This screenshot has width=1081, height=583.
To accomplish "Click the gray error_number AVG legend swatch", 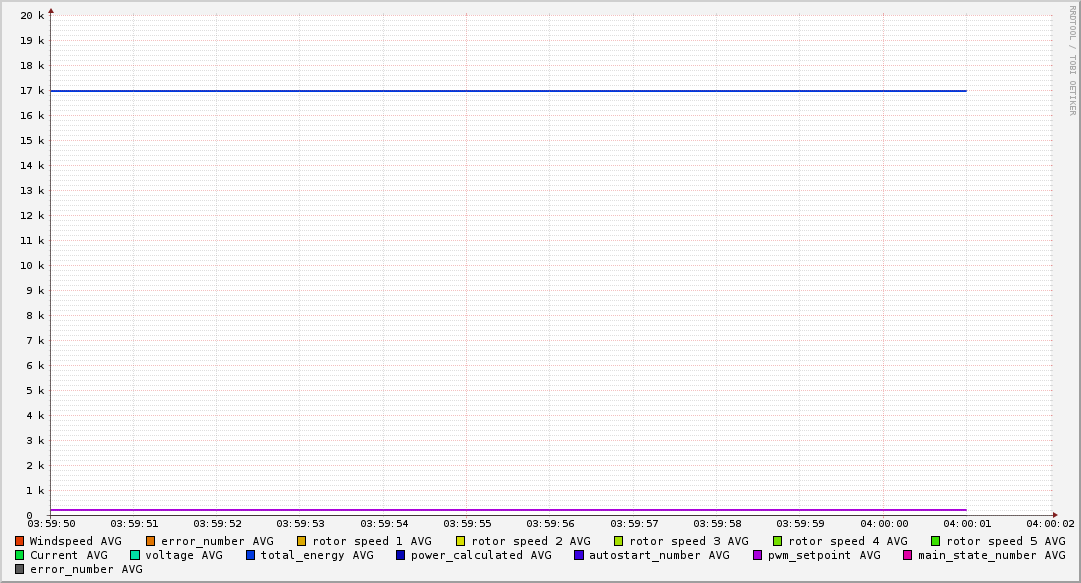I will 19,569.
